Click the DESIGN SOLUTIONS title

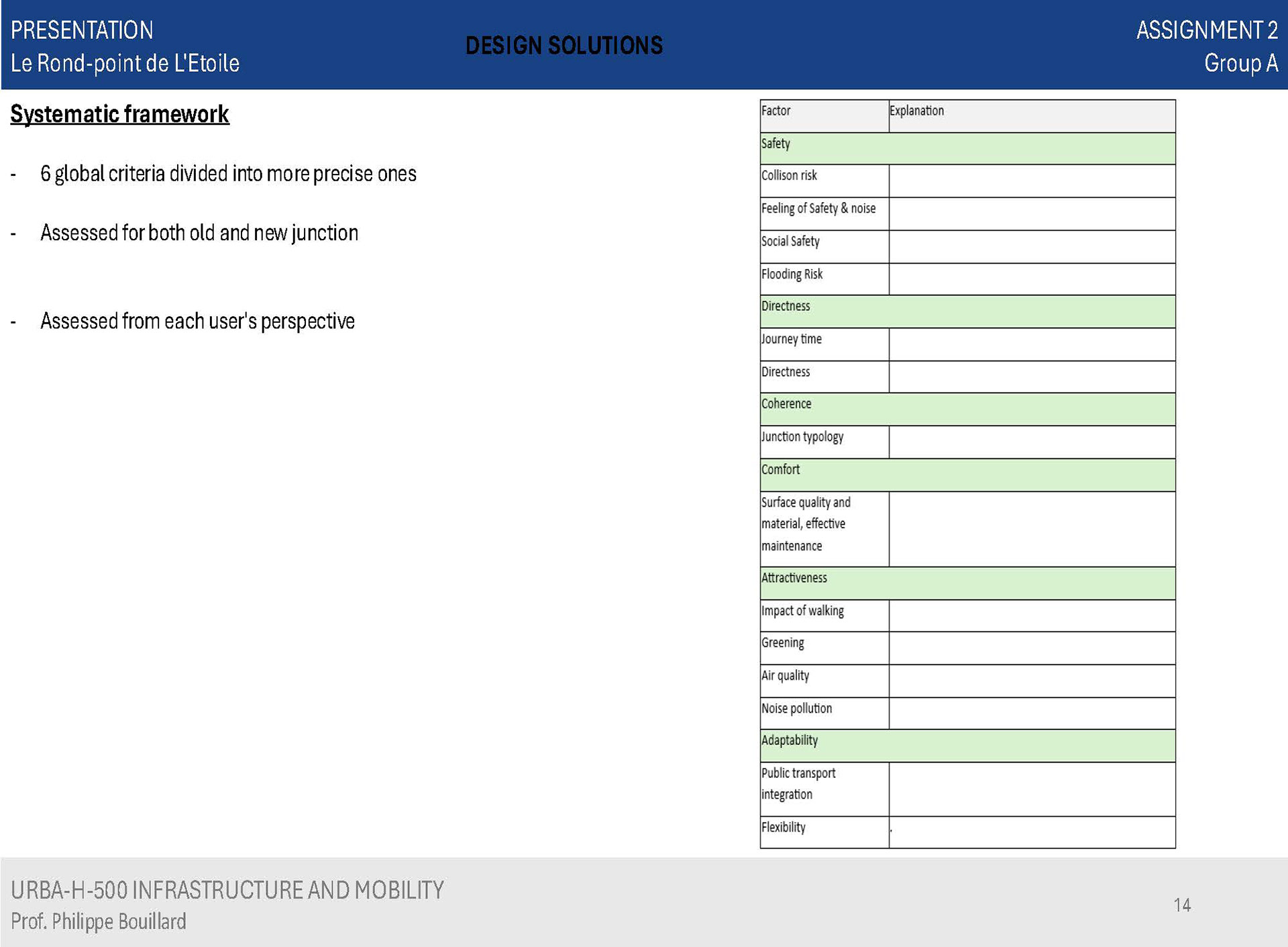563,46
